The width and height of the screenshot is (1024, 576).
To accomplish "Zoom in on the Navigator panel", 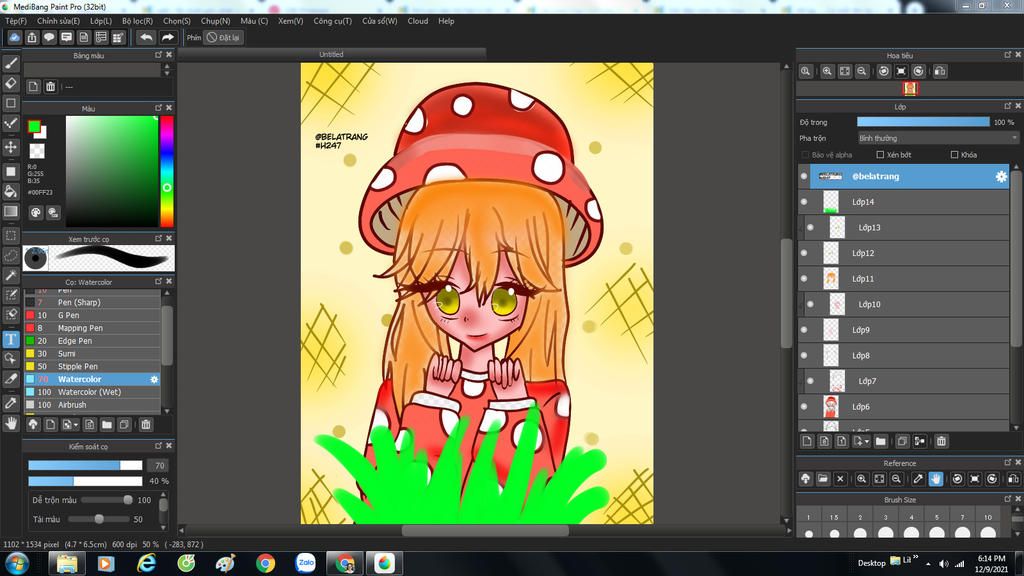I will [827, 71].
